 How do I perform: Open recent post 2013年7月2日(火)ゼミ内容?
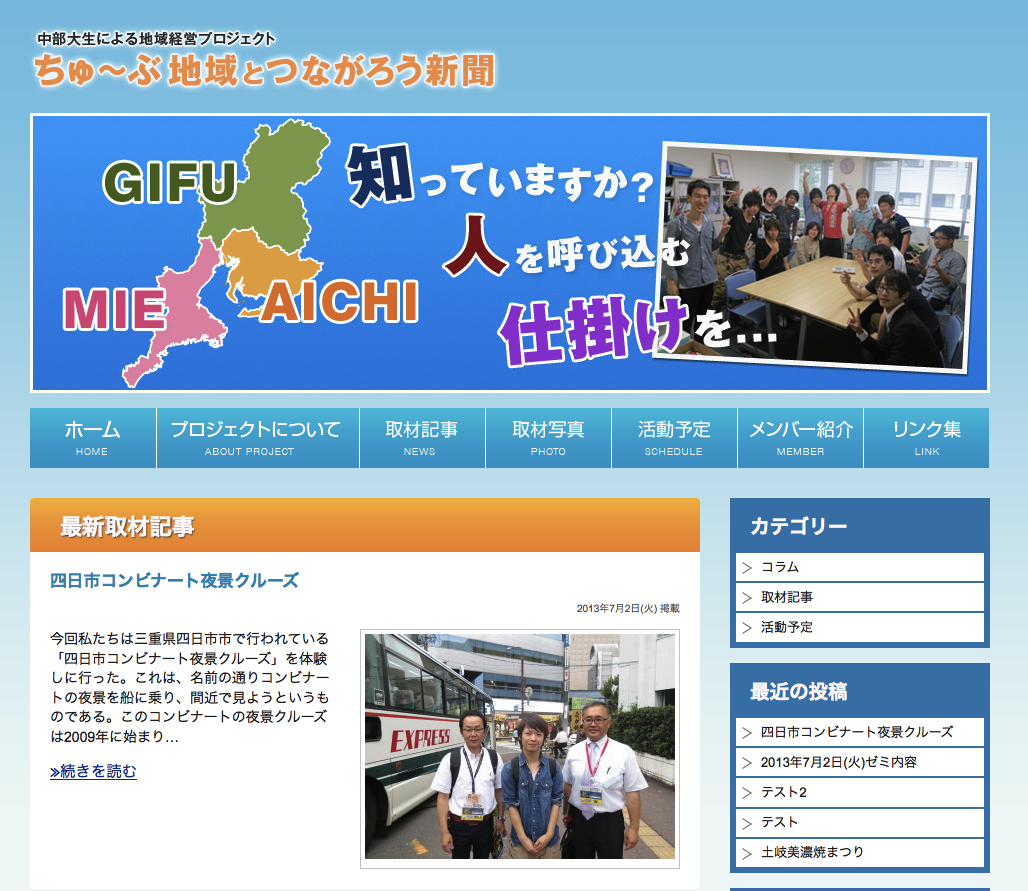click(x=838, y=762)
